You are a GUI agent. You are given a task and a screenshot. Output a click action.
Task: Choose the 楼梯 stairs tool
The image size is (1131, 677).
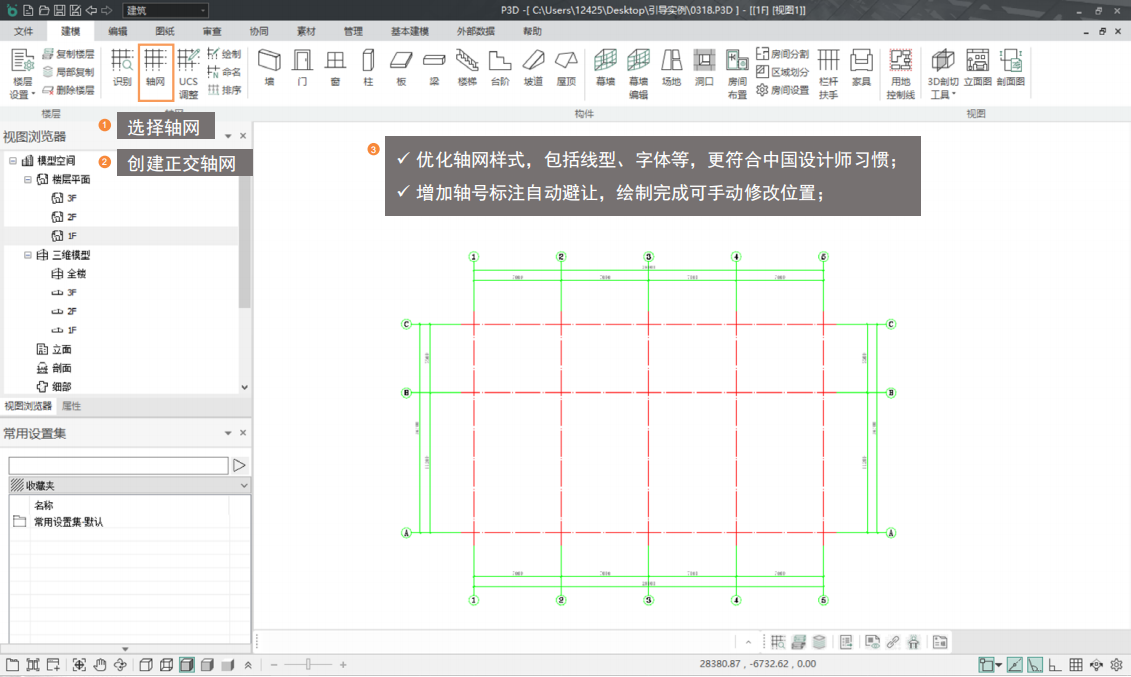click(467, 67)
